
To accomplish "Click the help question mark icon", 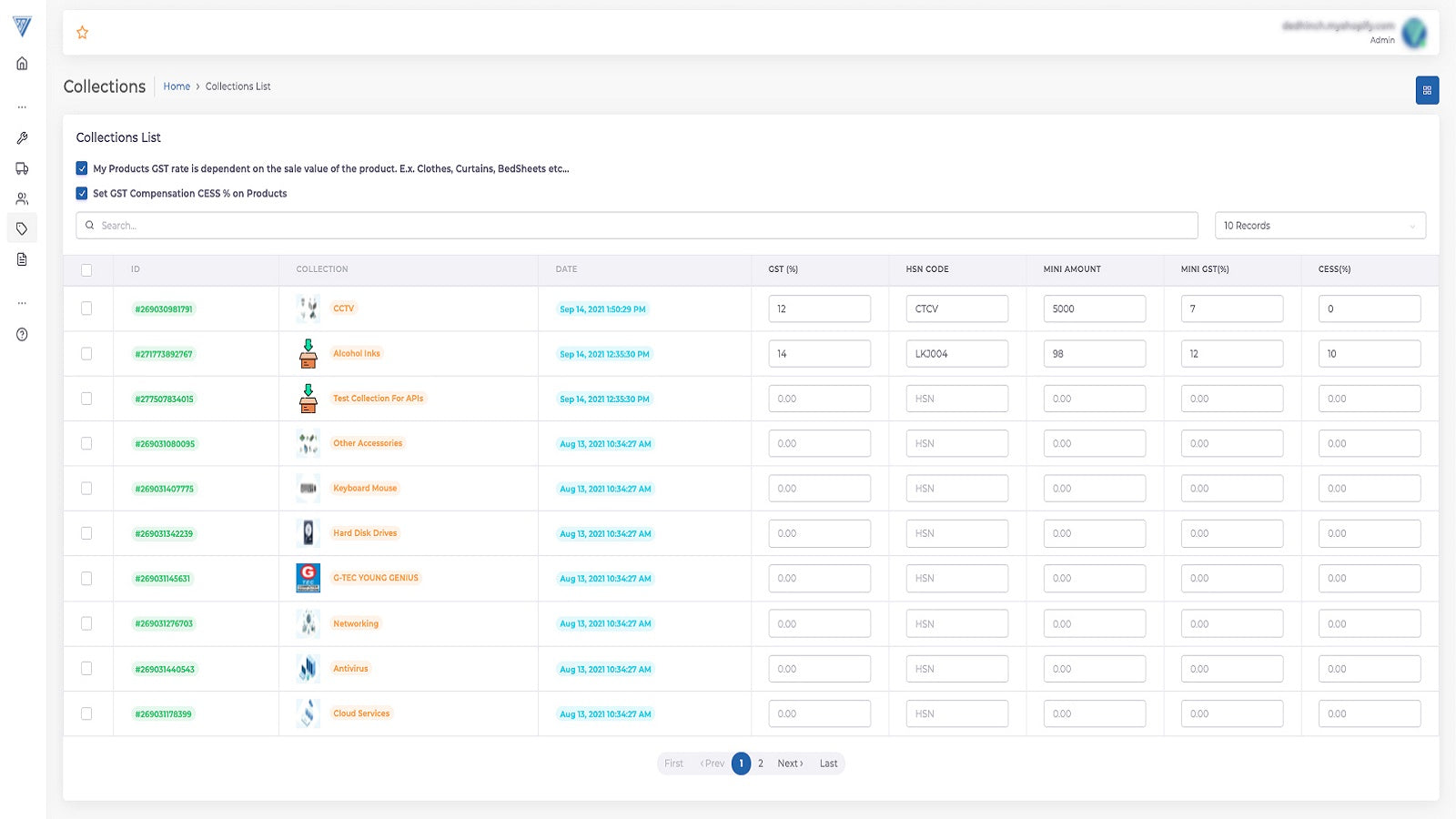I will (x=22, y=334).
